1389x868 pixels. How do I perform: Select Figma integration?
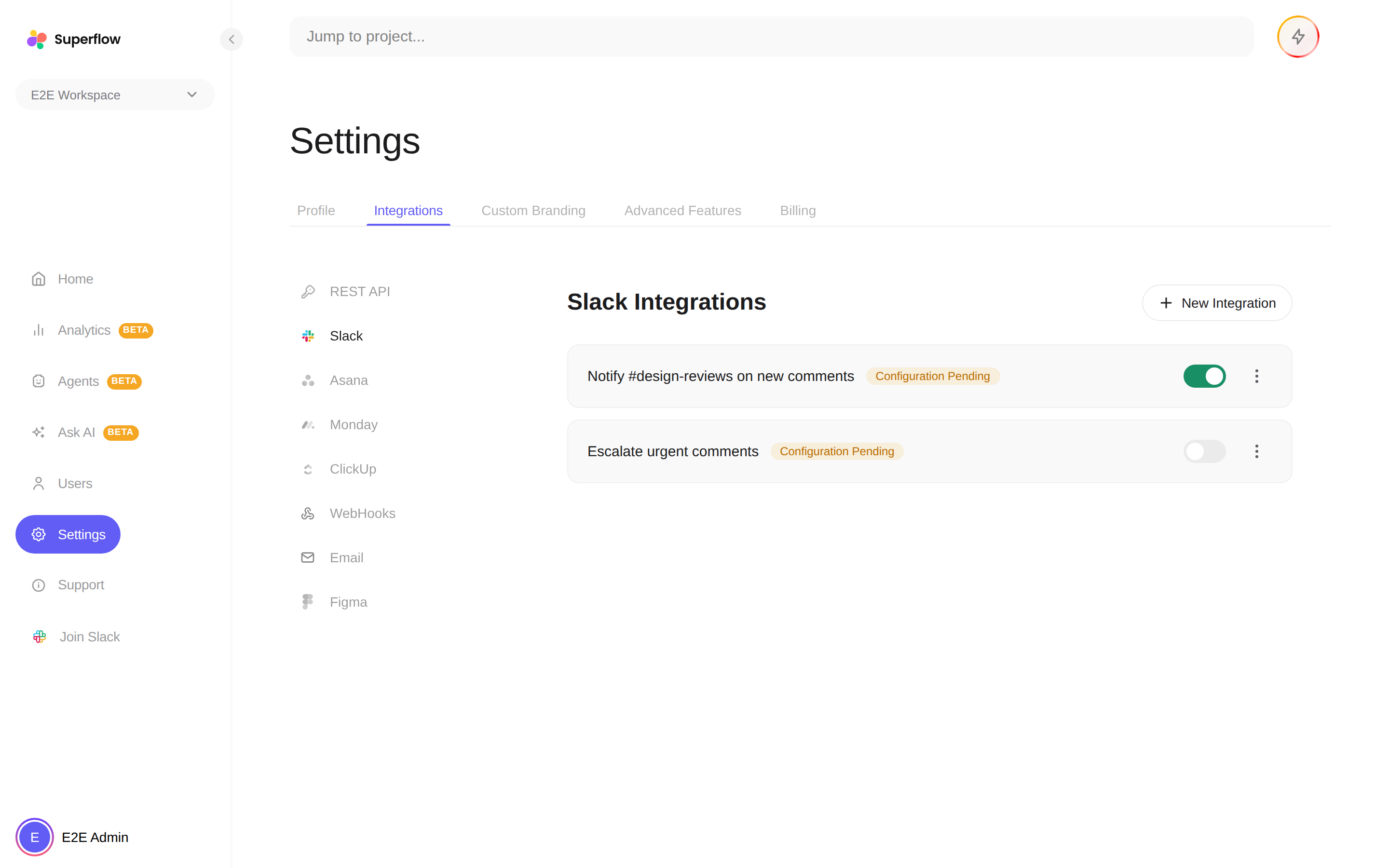pyautogui.click(x=334, y=602)
